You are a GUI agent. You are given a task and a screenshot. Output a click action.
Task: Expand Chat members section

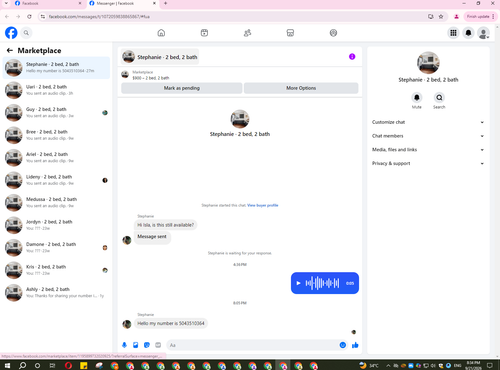pos(428,136)
